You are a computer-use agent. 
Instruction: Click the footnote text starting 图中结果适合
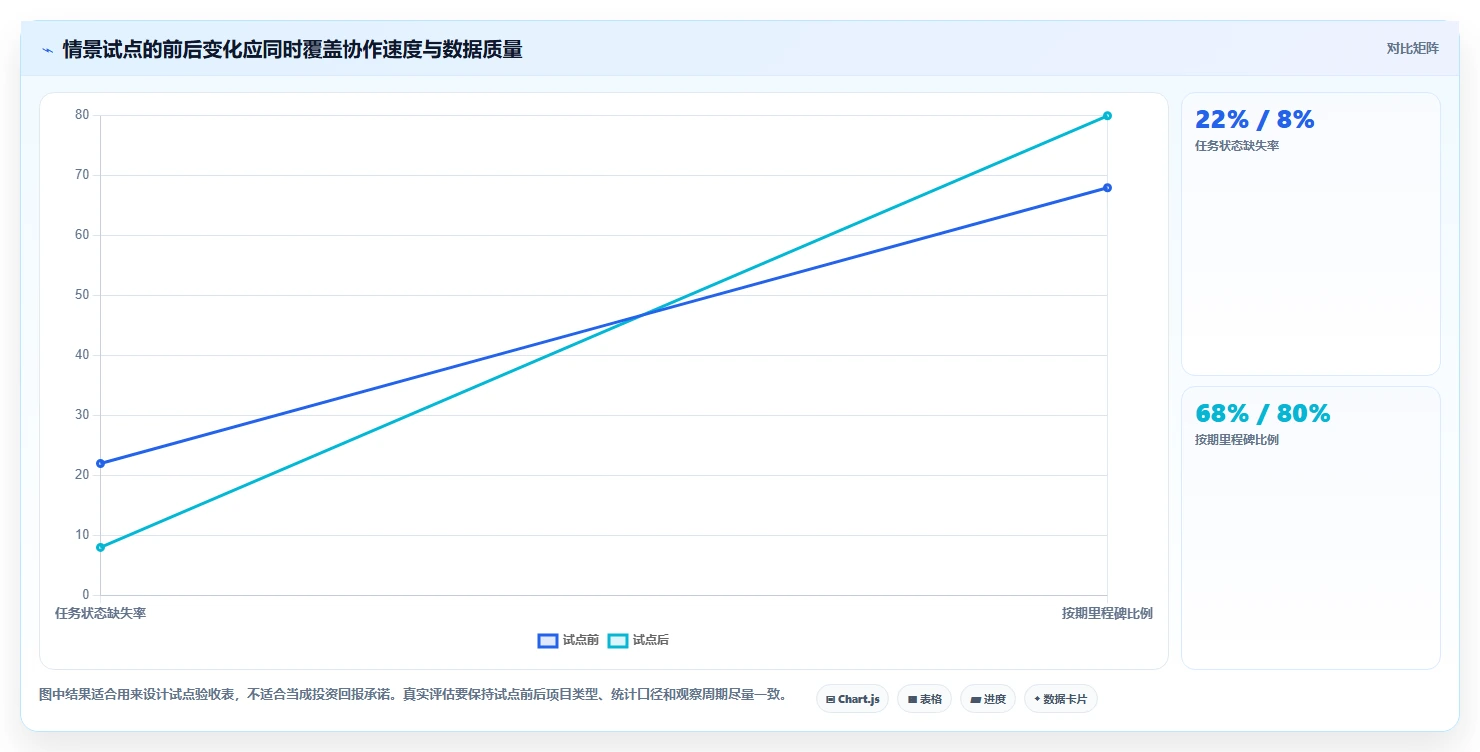point(413,695)
